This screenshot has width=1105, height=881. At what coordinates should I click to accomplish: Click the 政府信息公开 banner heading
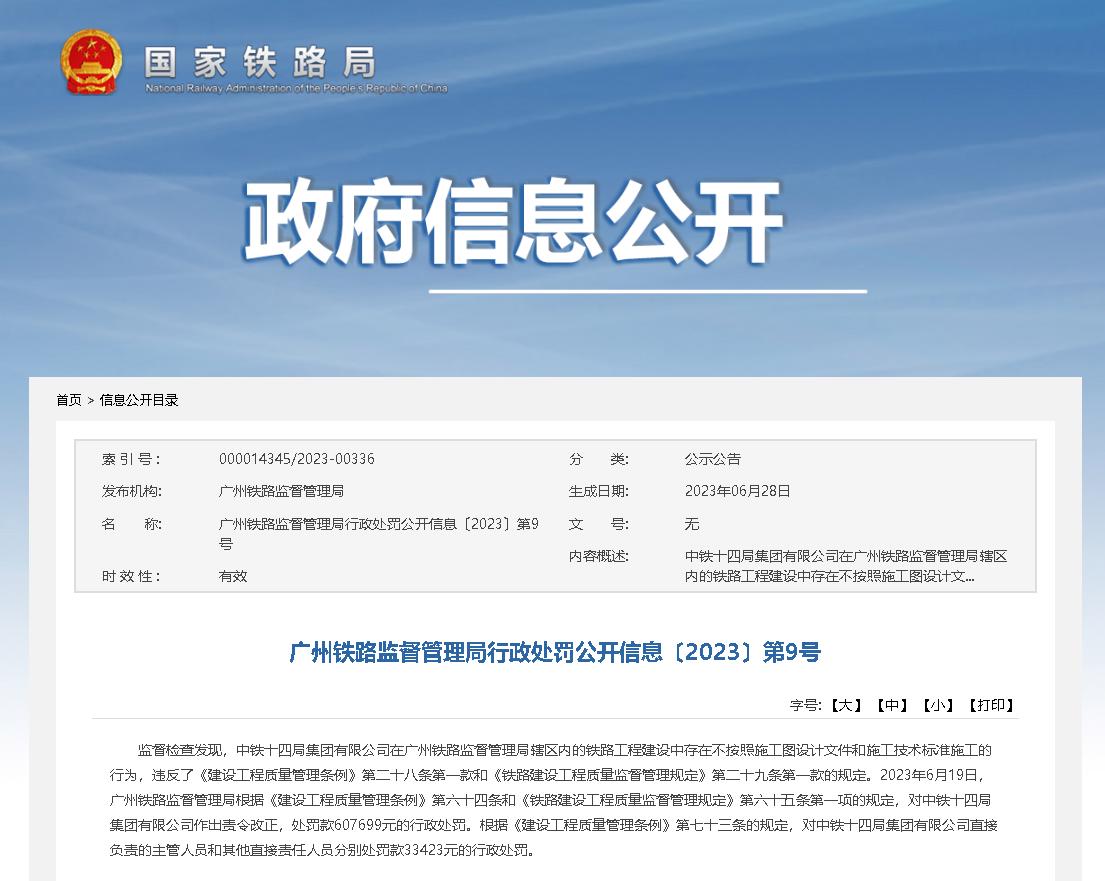click(x=518, y=218)
